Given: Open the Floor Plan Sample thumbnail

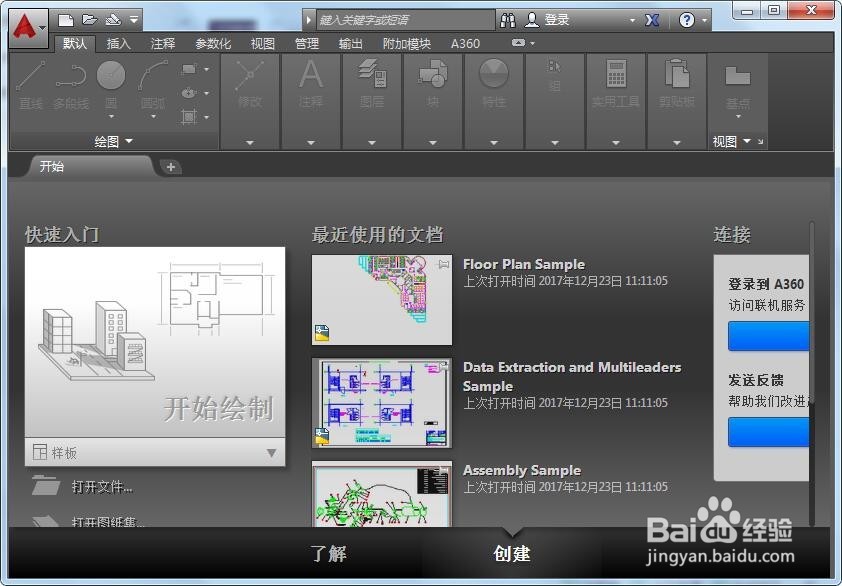Looking at the screenshot, I should [x=382, y=300].
